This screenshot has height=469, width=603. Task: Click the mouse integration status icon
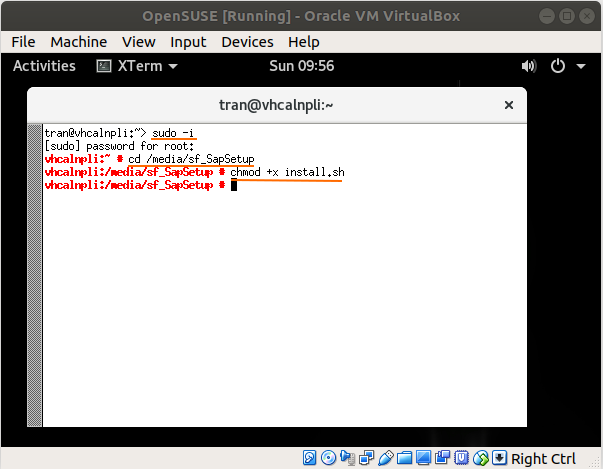point(481,458)
